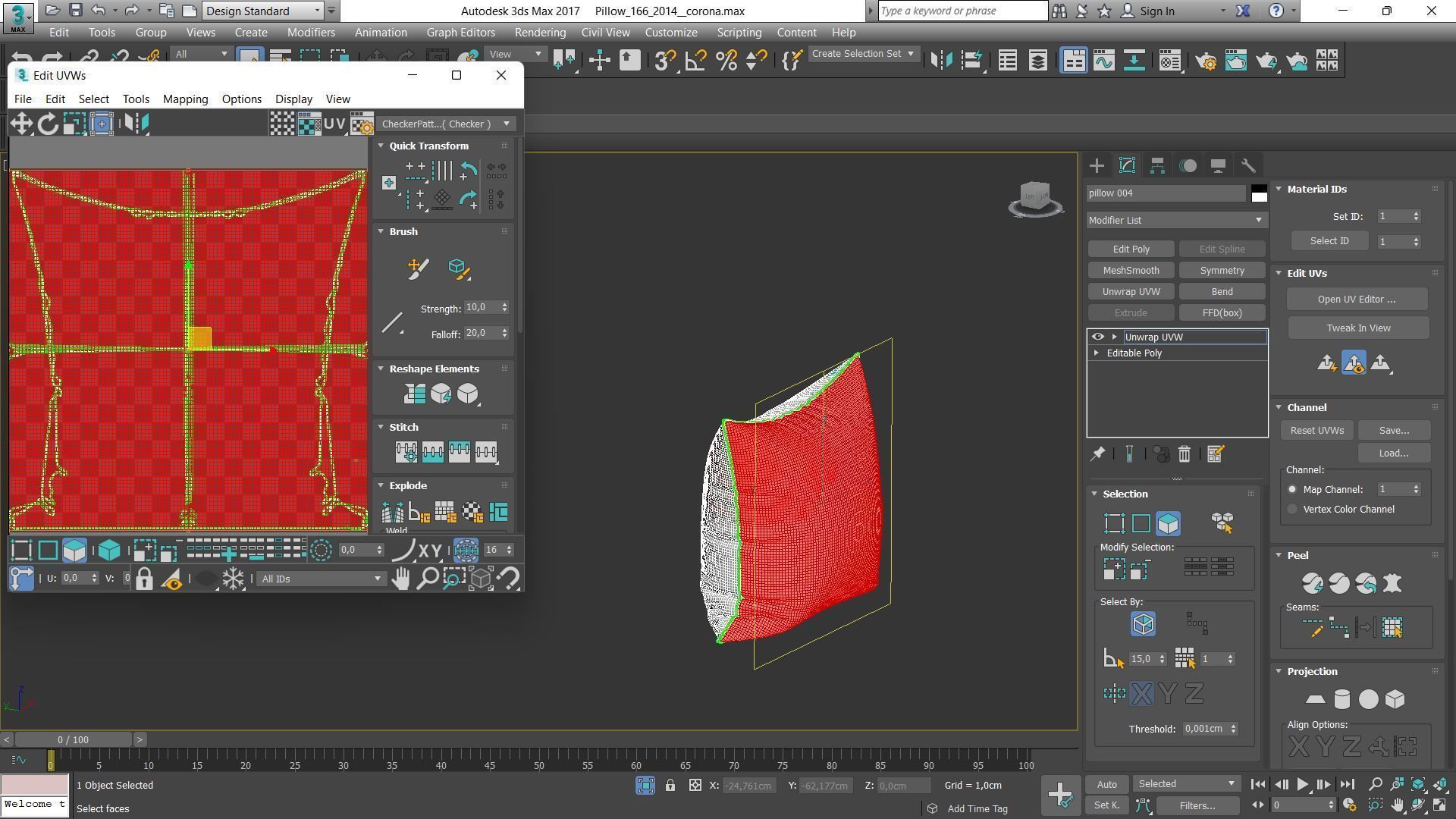Click the Pan hand tool in UV editor
The width and height of the screenshot is (1456, 819).
coord(400,579)
